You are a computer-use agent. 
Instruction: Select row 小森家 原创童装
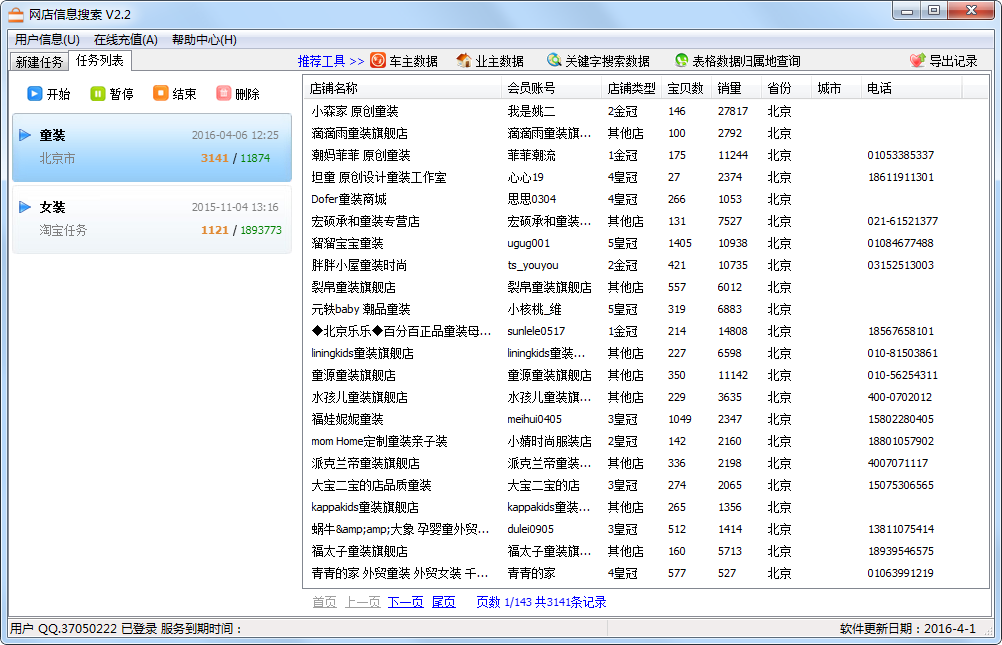[x=355, y=111]
